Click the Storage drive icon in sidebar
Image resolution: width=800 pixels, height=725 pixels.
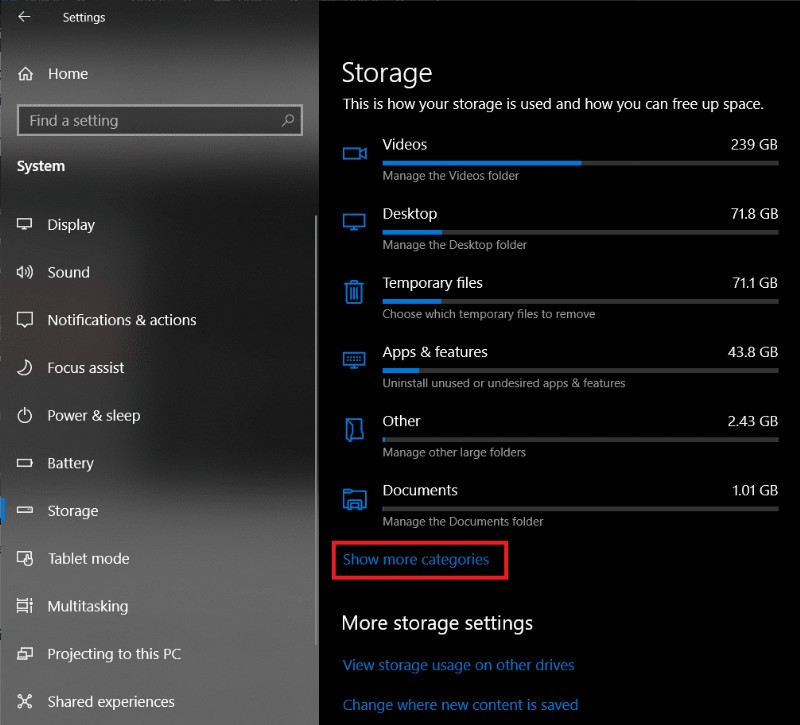(x=24, y=510)
